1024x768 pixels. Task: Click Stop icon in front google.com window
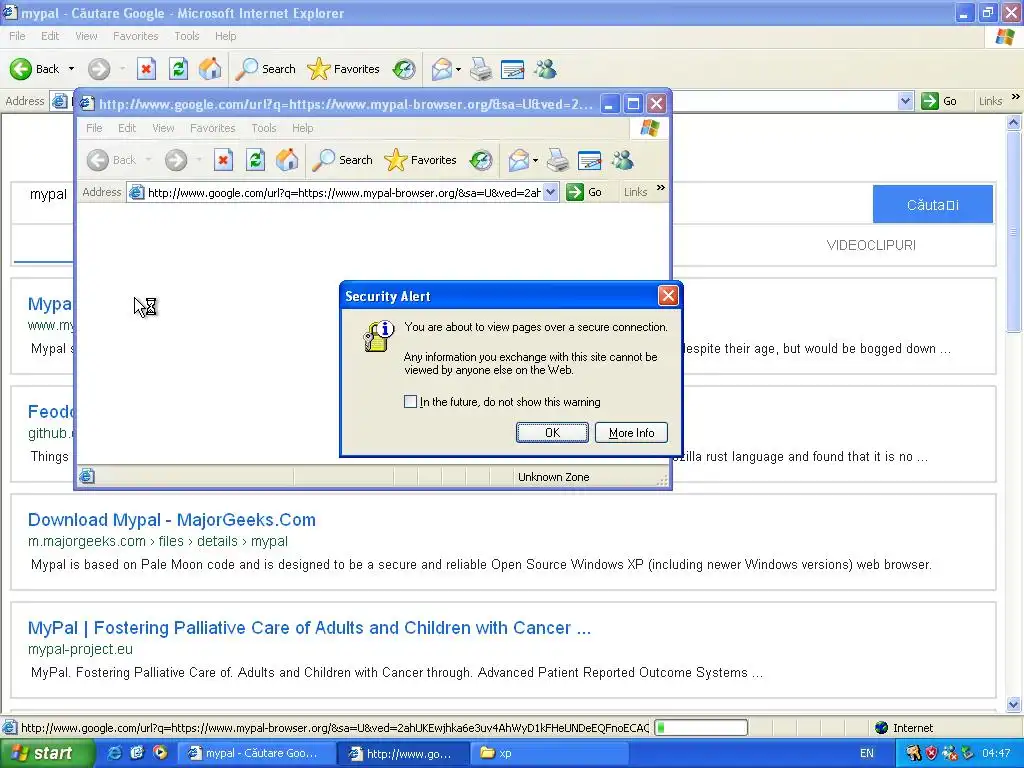pyautogui.click(x=223, y=160)
